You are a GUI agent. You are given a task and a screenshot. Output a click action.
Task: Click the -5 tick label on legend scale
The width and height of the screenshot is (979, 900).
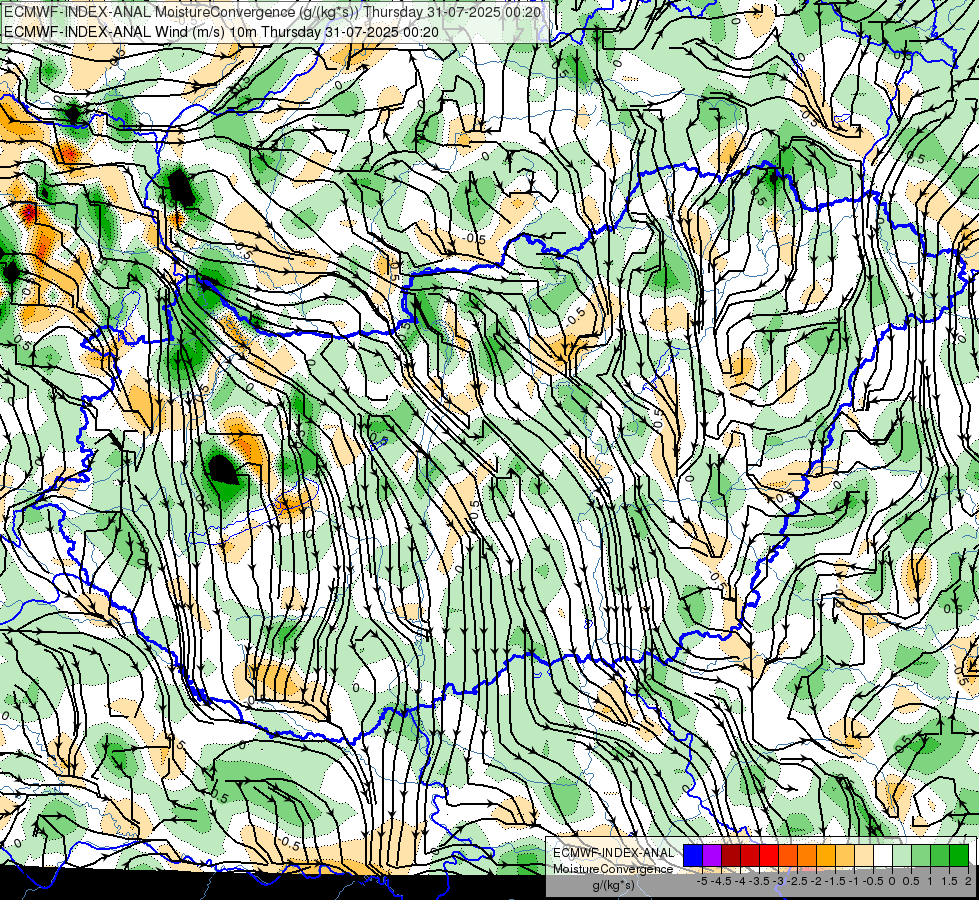coord(702,881)
